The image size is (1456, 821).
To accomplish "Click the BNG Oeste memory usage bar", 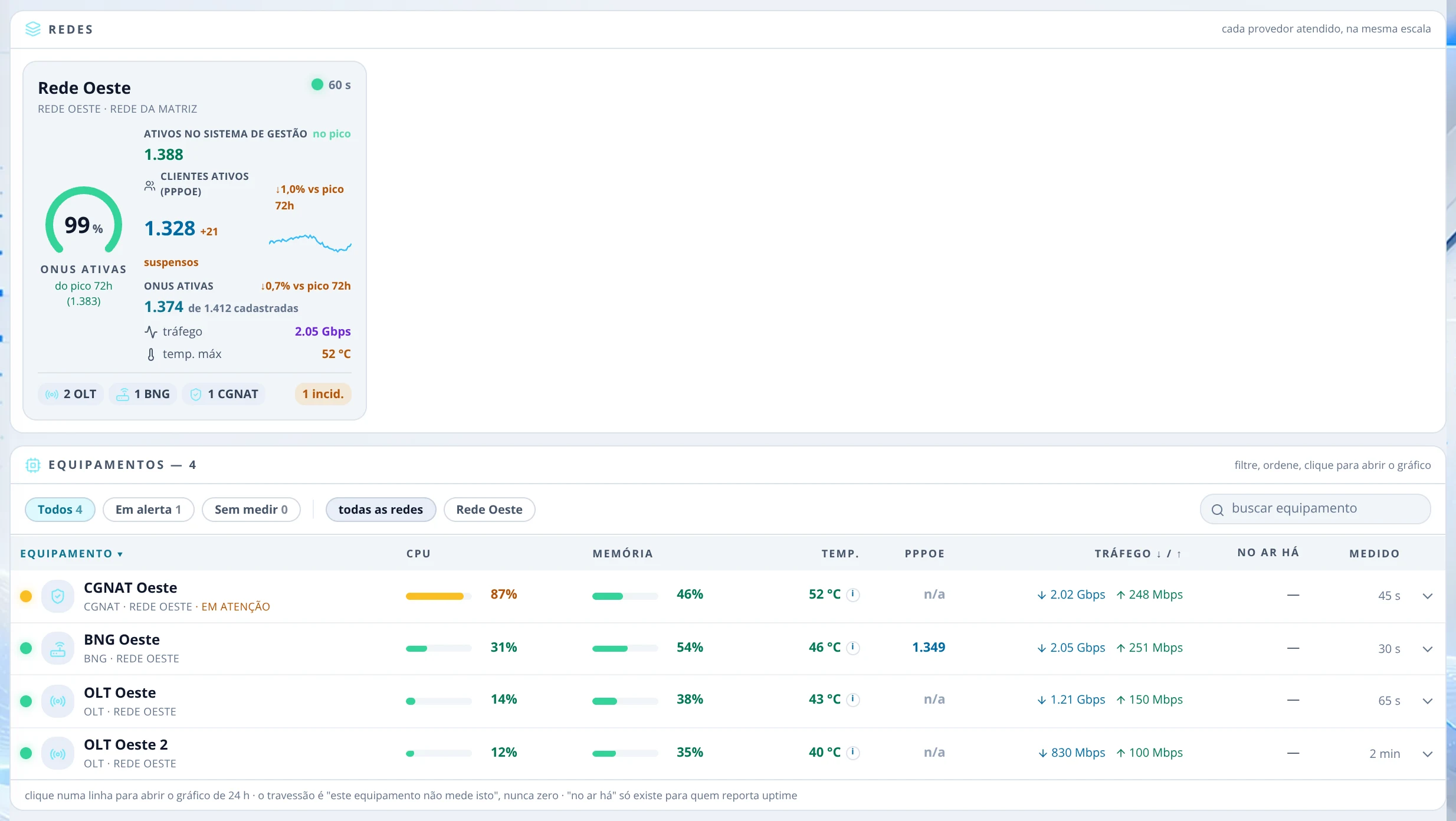I will tap(625, 649).
